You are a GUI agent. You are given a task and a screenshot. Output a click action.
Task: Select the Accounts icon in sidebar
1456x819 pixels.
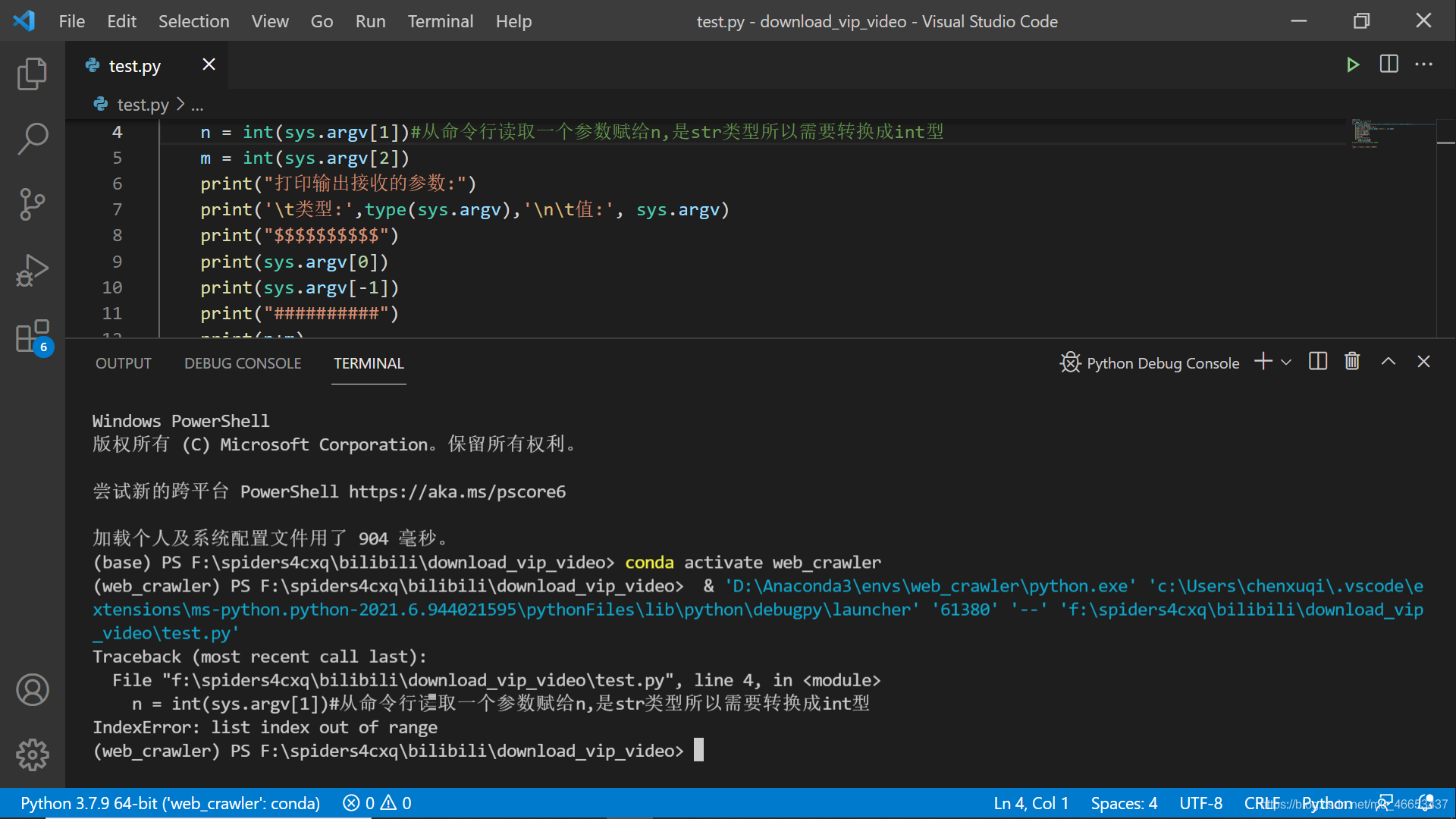pos(30,690)
